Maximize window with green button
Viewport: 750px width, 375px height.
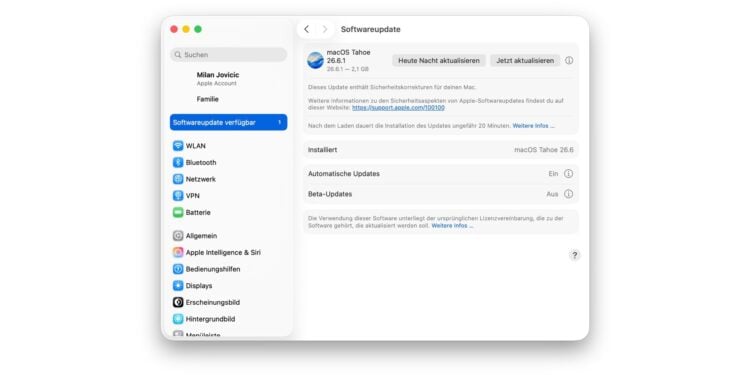(x=198, y=29)
